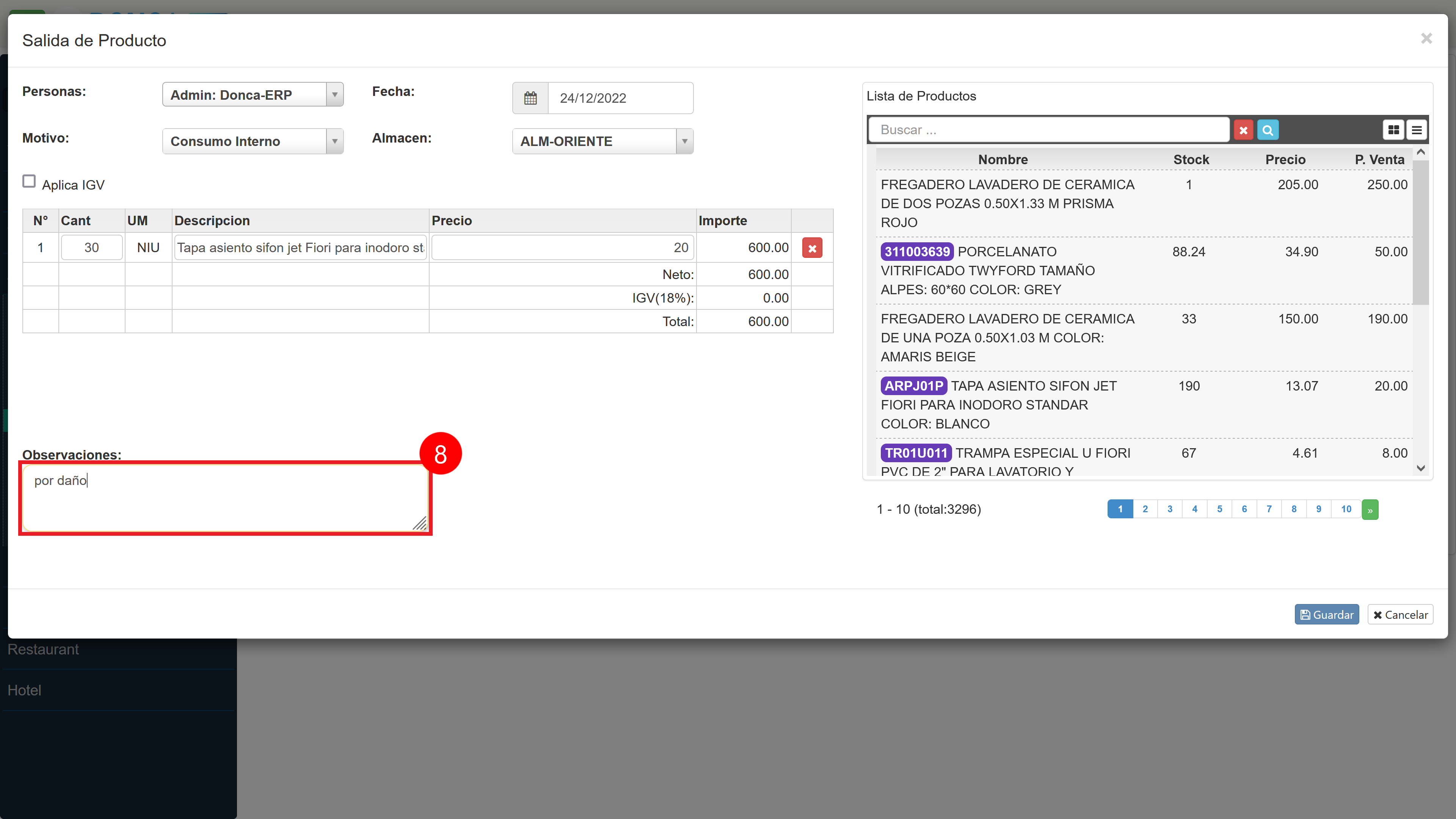
Task: Select TAPA ASIENTO SIFON JET FIORI product
Action: pyautogui.click(x=1144, y=405)
